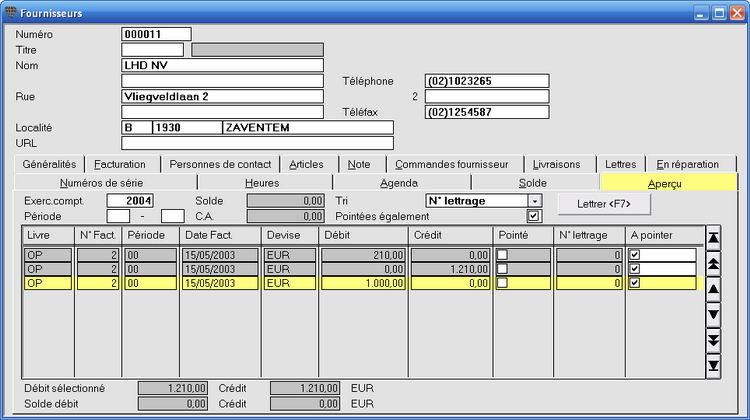The height and width of the screenshot is (420, 750).
Task: Click the Pointé column header
Action: [523, 235]
